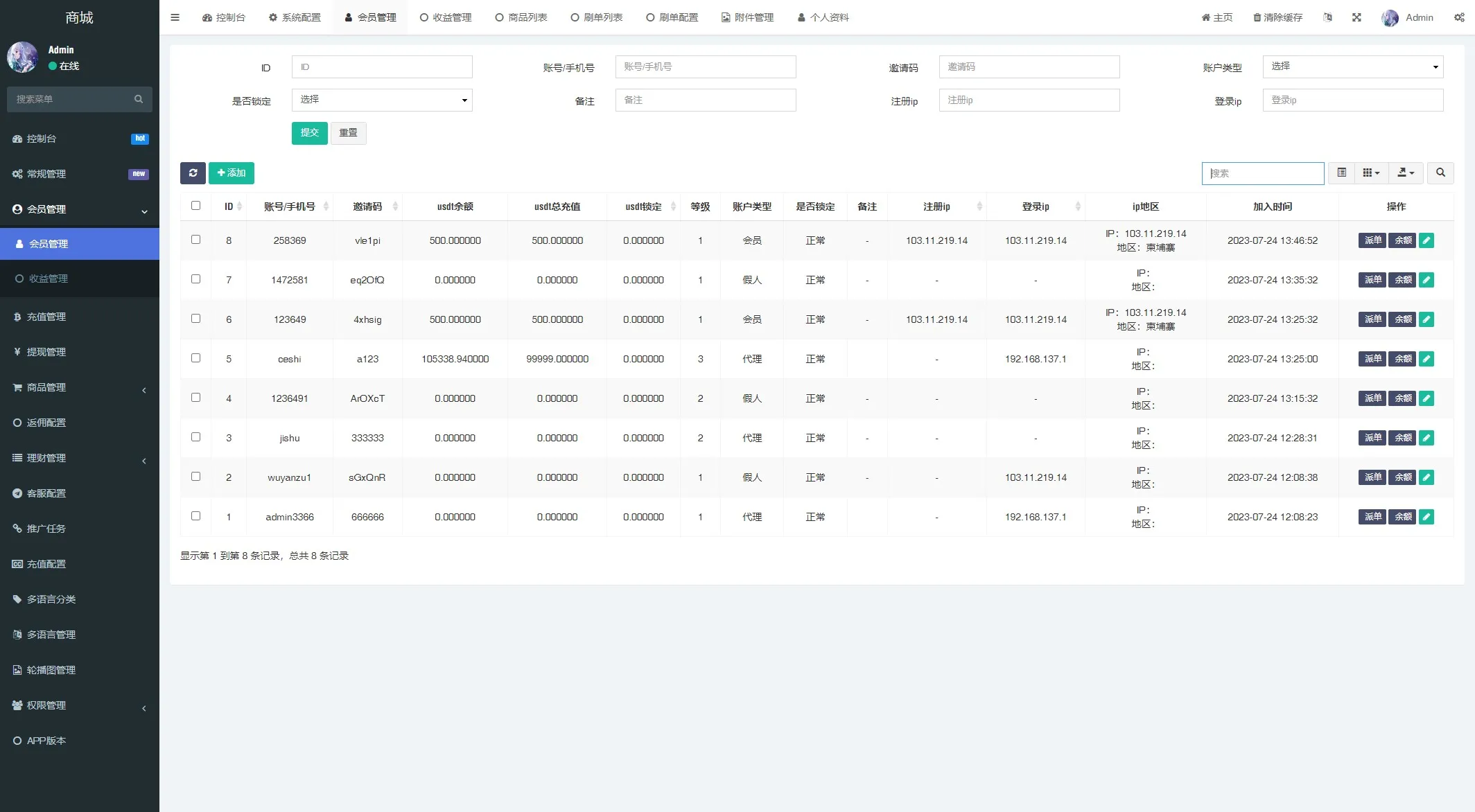Open the 账户类型 dropdown filter
Image resolution: width=1475 pixels, height=812 pixels.
(x=1352, y=67)
